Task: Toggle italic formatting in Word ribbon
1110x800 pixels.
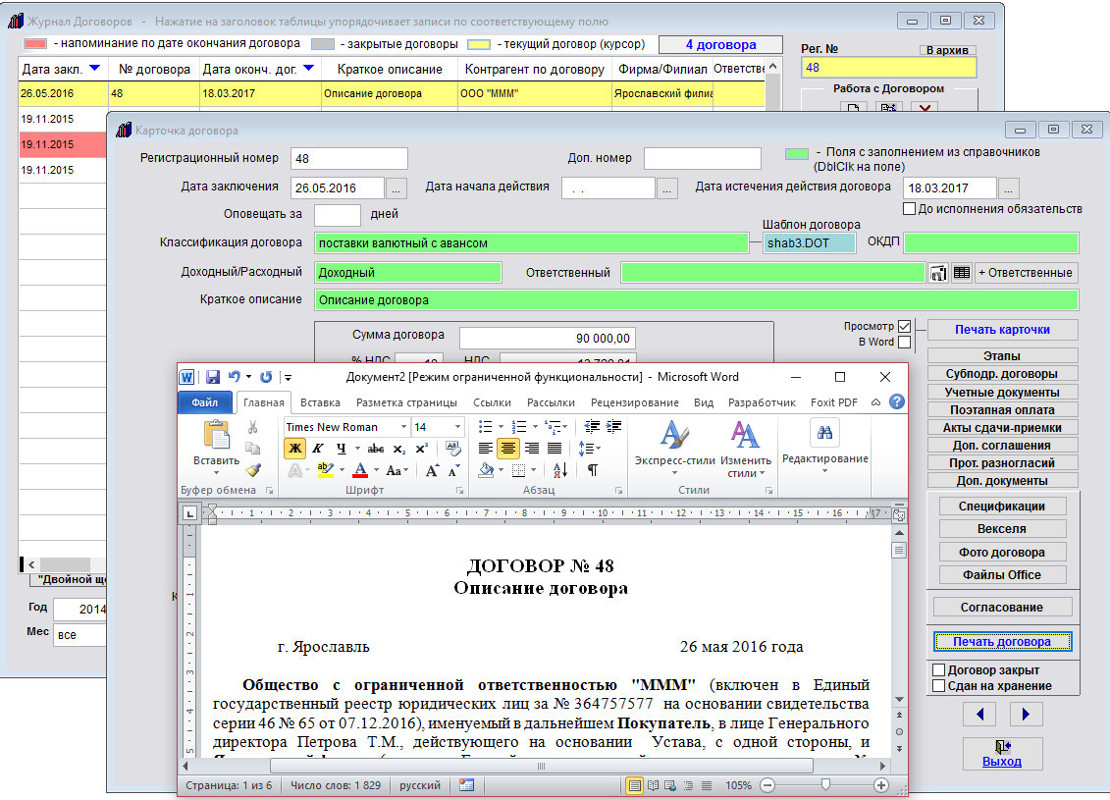Action: point(318,448)
